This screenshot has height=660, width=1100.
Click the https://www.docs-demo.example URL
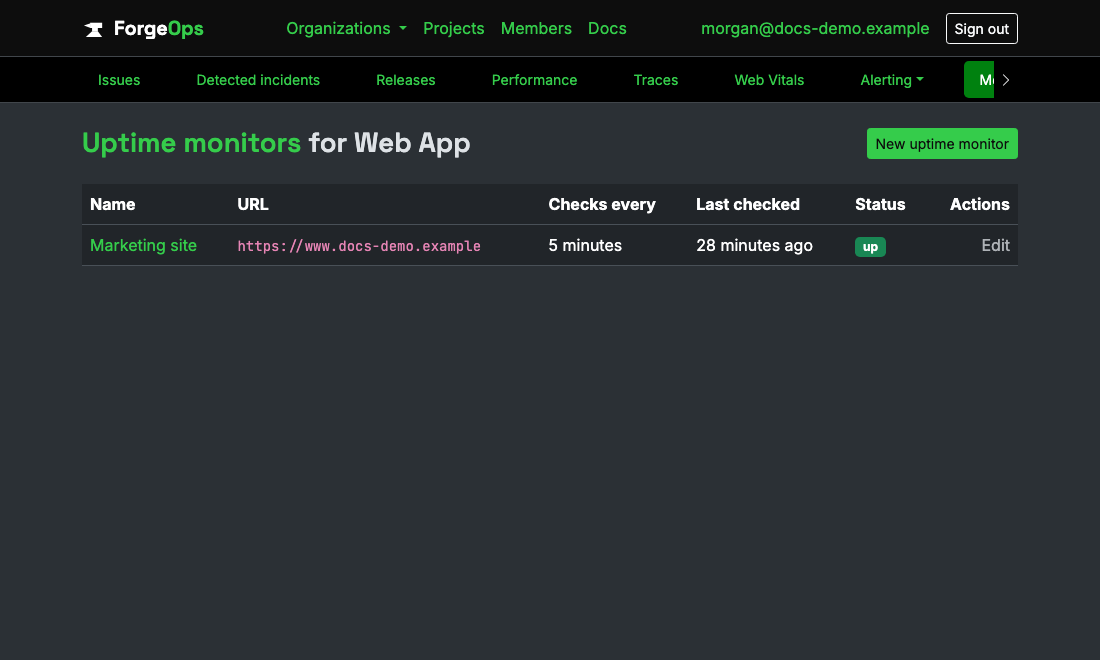(x=358, y=246)
